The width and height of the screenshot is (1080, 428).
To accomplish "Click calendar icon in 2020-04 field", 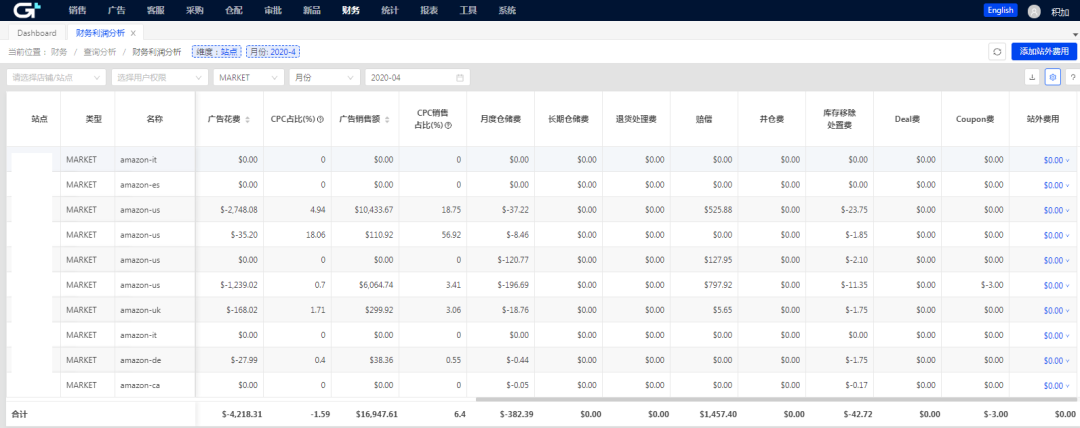I will (459, 78).
